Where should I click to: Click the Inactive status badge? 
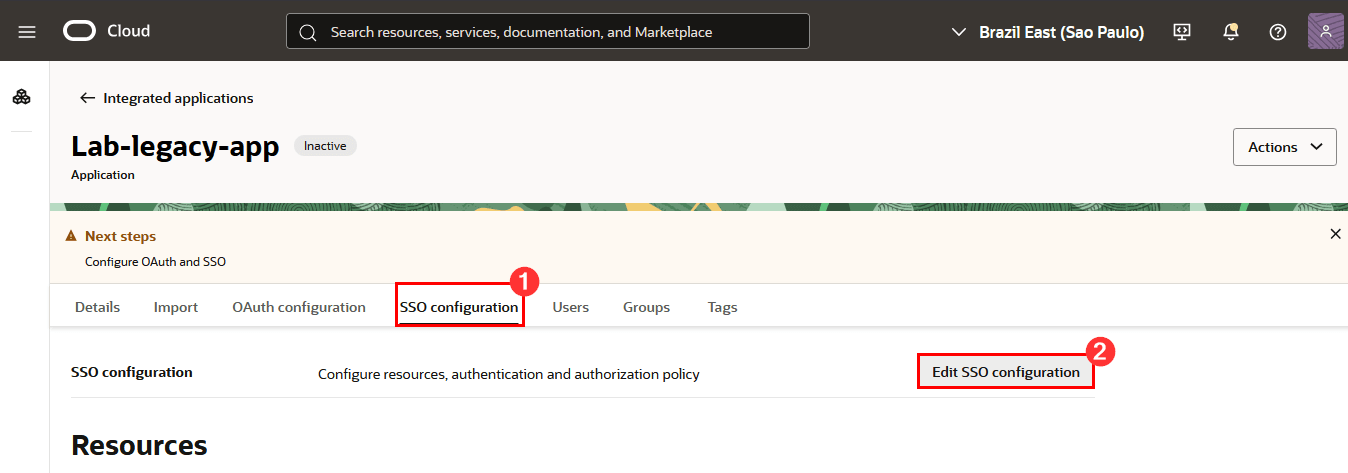coord(325,146)
